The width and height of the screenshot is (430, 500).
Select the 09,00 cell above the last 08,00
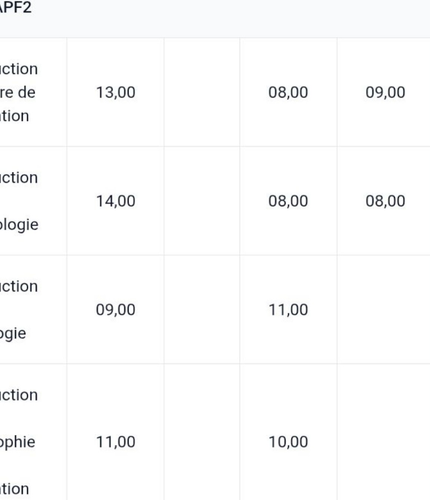click(x=384, y=92)
